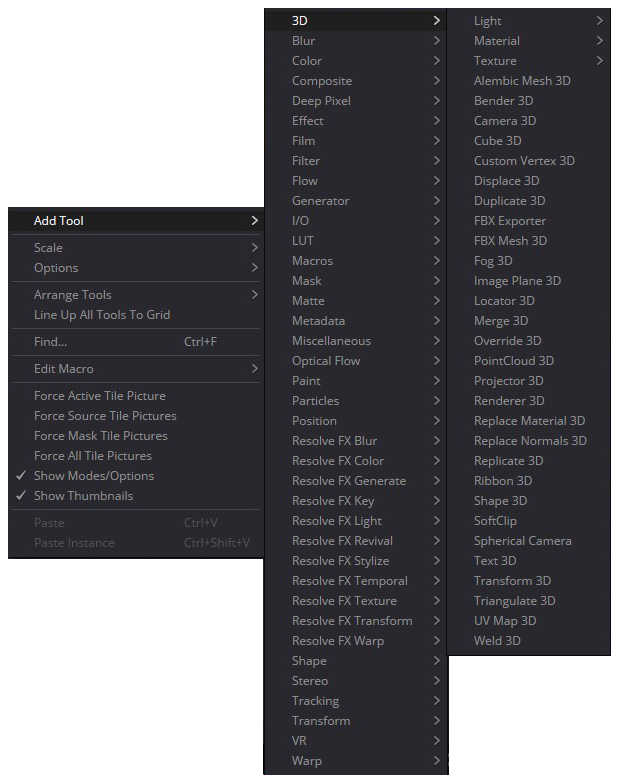
Task: Add a Bender 3D tool
Action: tap(529, 101)
